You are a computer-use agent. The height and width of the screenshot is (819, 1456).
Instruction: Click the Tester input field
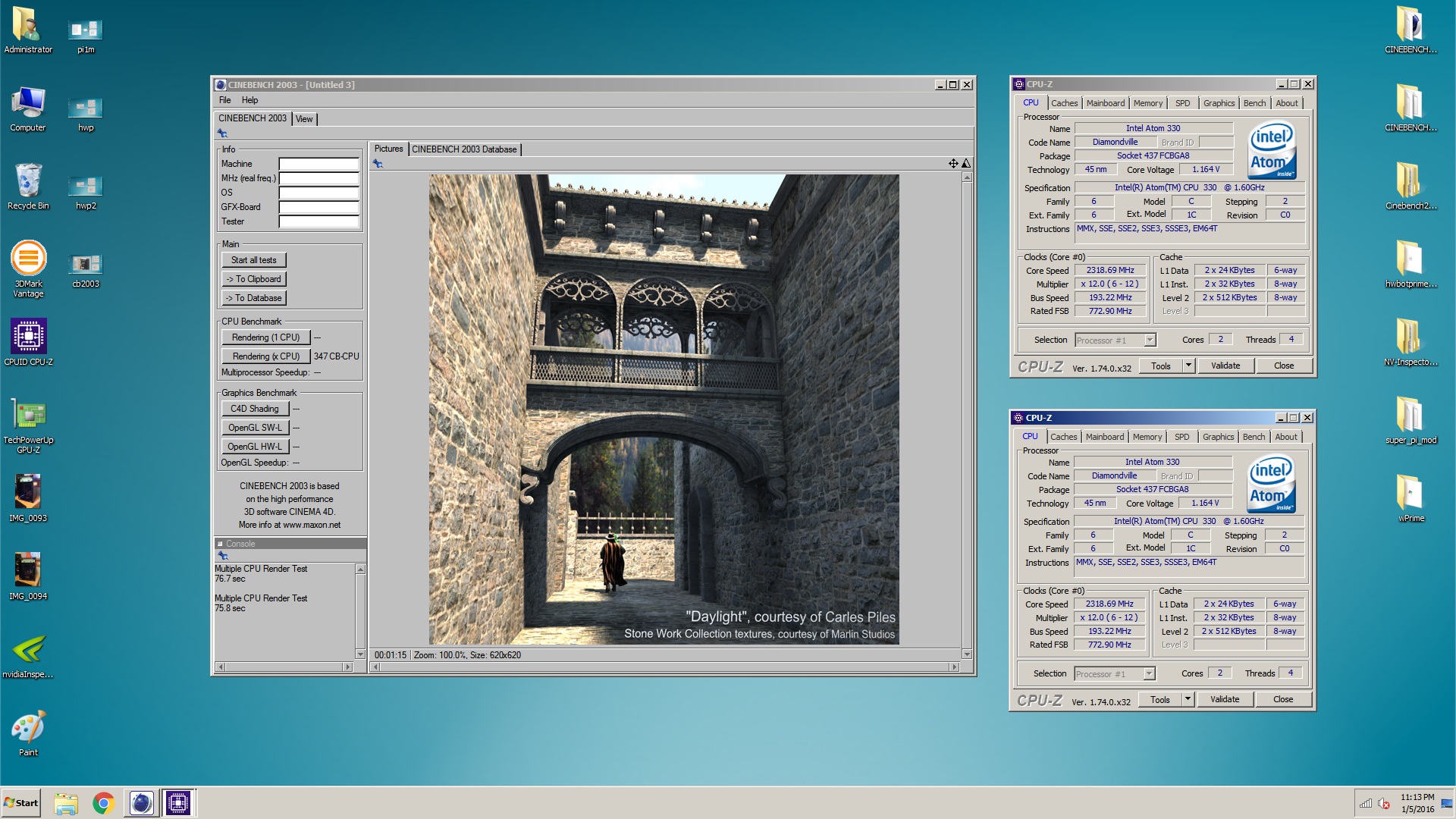(x=318, y=221)
